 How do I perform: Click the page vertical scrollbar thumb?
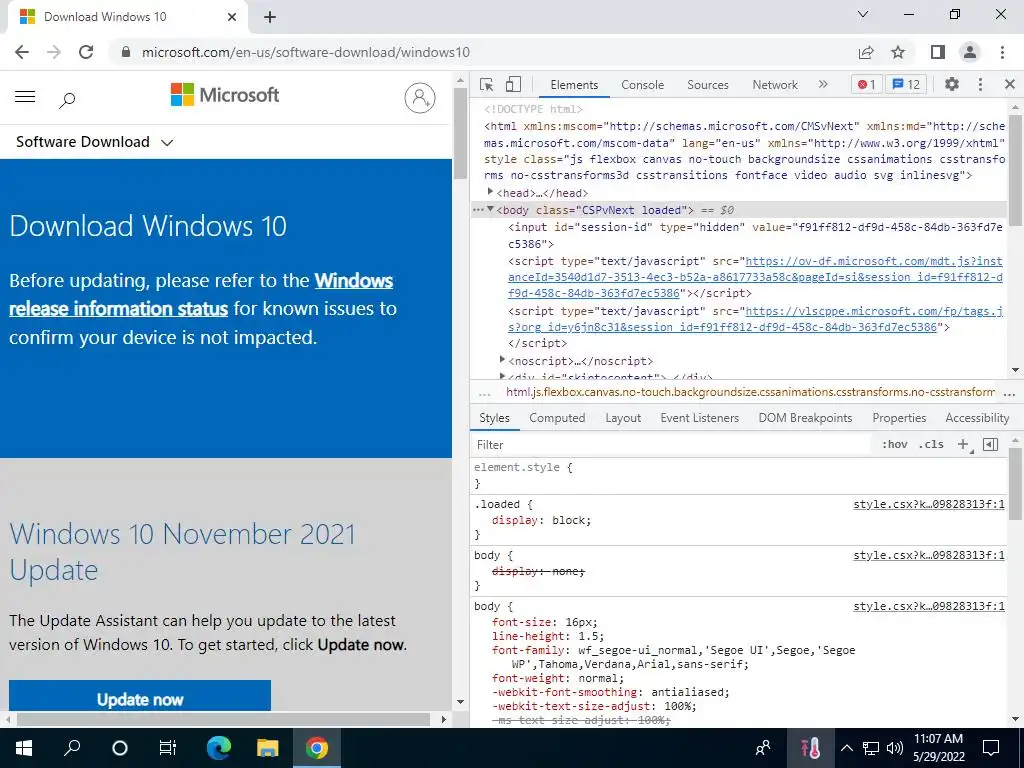tap(460, 134)
